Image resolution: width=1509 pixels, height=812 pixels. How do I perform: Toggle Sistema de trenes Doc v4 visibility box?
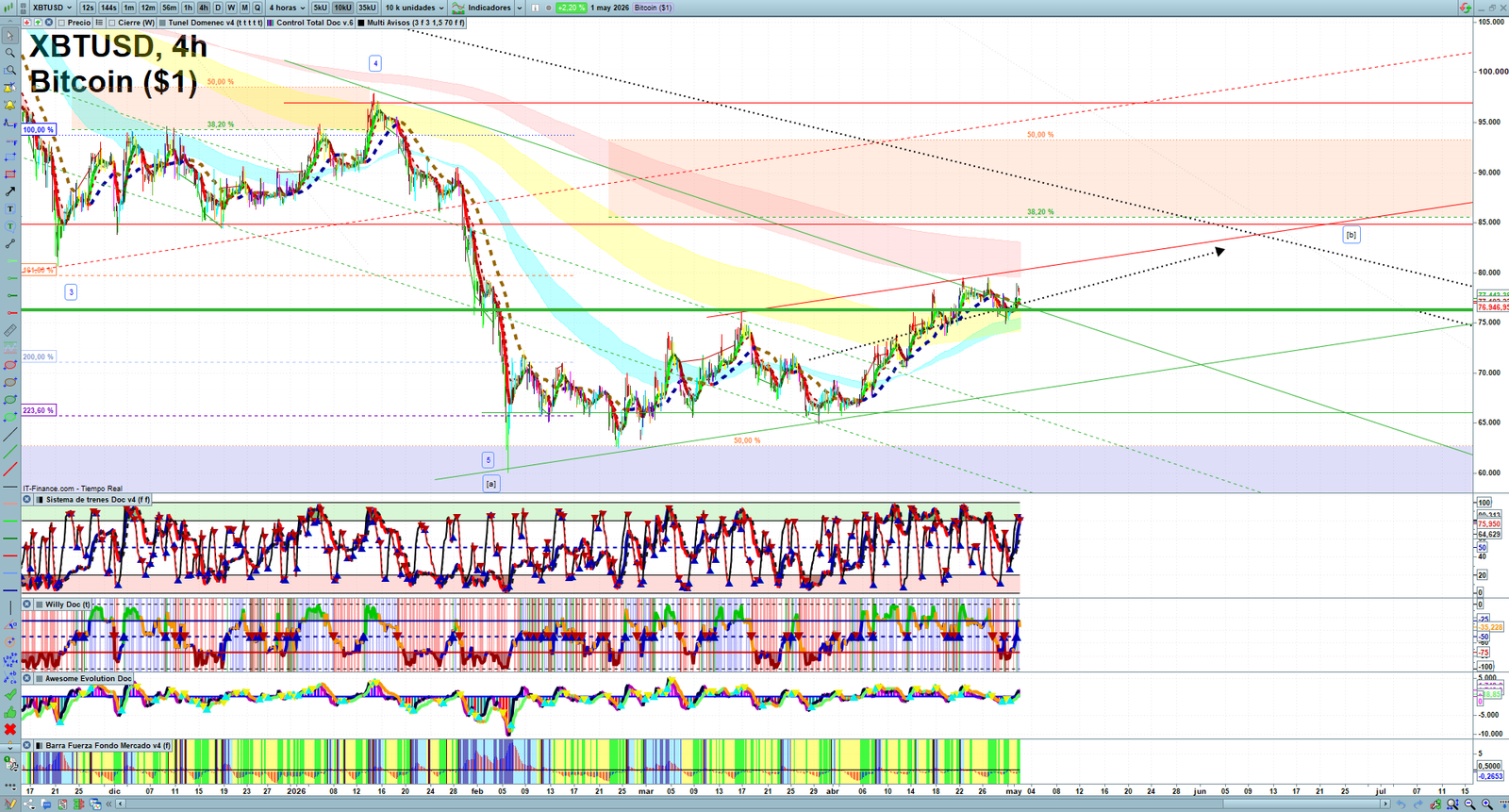(x=41, y=500)
